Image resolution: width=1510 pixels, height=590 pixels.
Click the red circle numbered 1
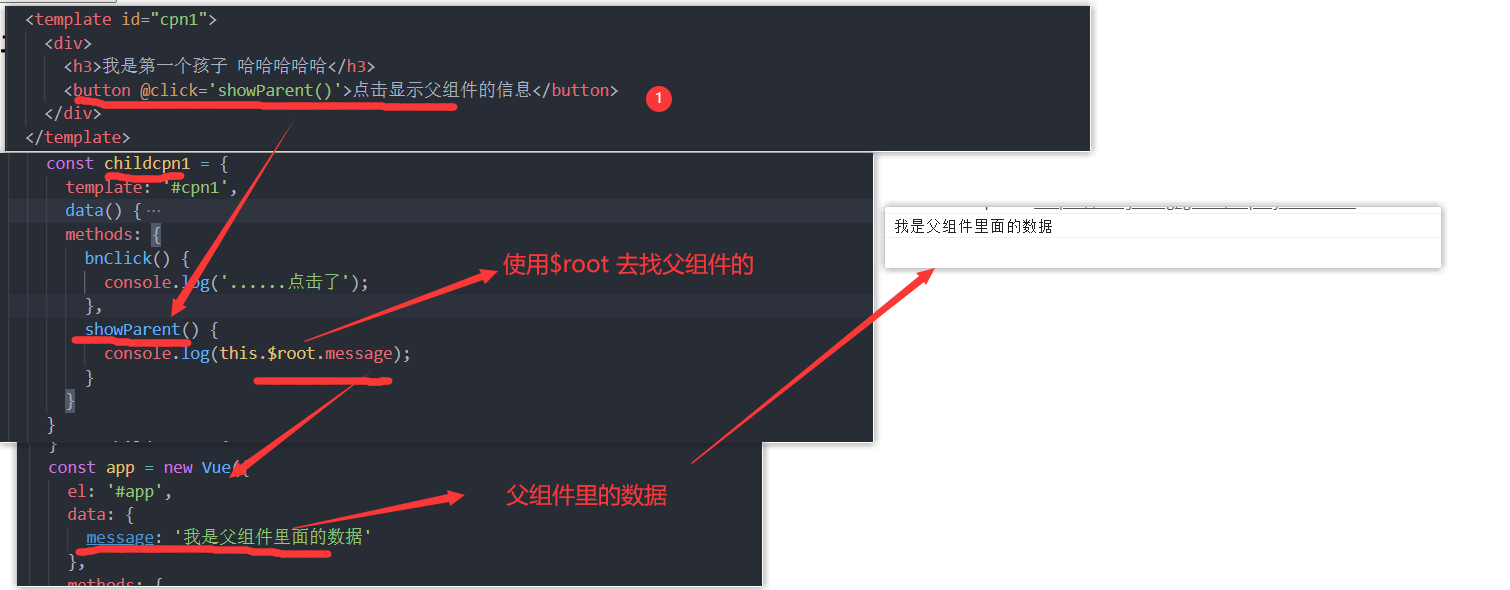tap(659, 98)
